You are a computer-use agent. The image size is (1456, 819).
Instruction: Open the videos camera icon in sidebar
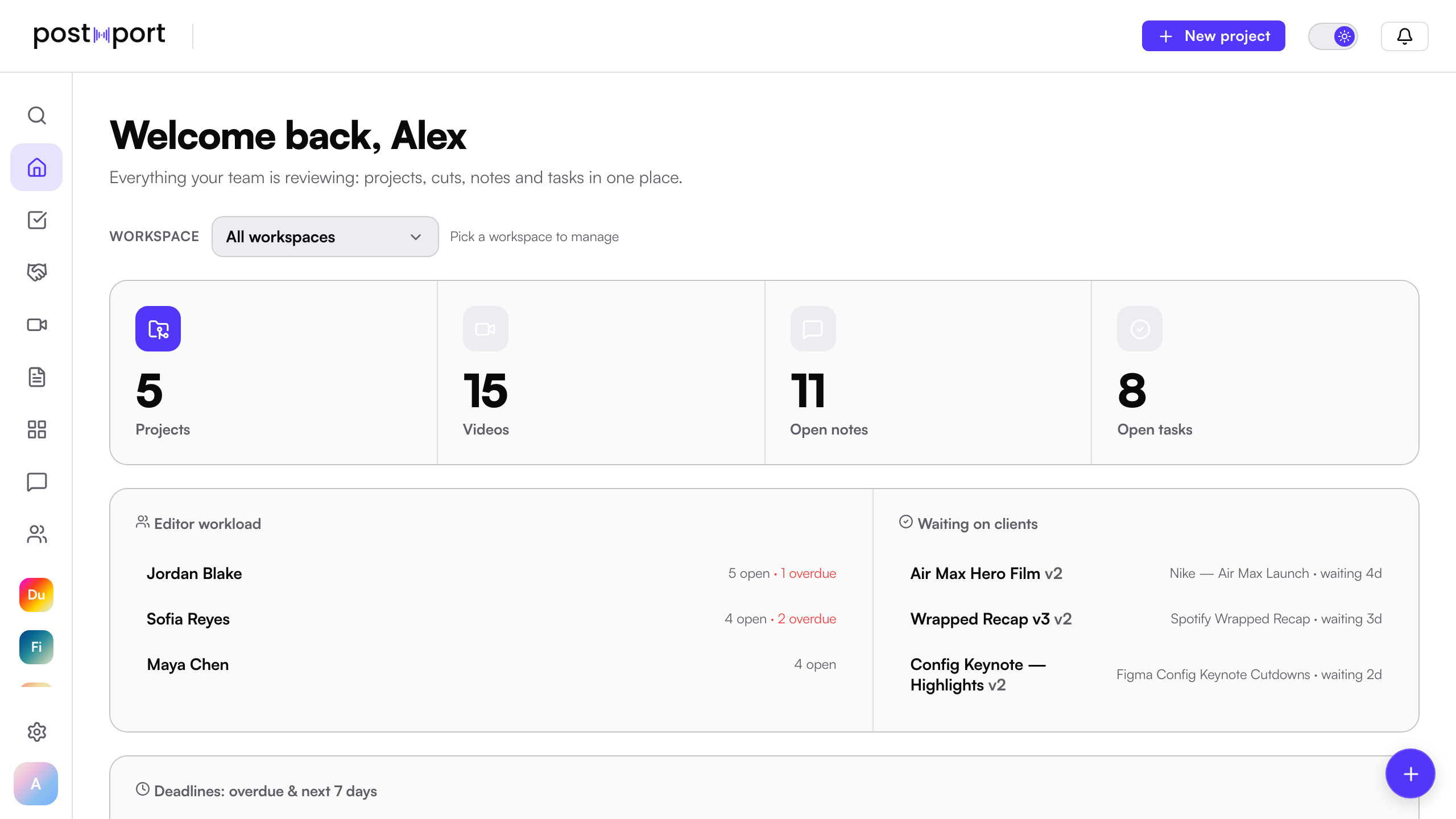(36, 325)
